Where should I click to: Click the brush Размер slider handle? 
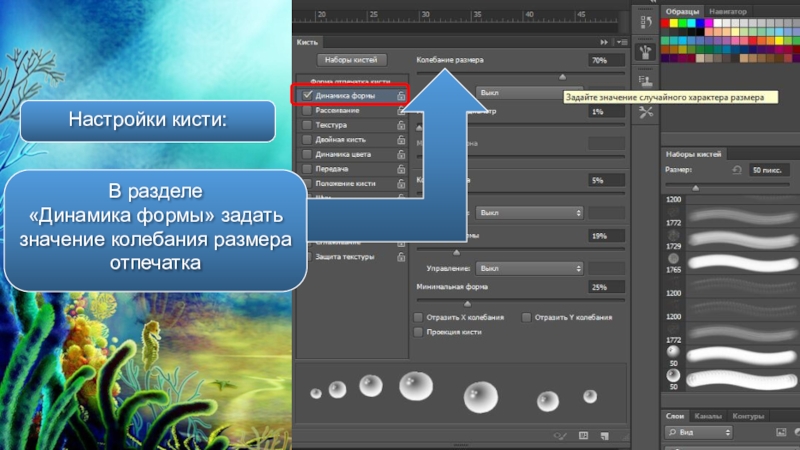(695, 188)
